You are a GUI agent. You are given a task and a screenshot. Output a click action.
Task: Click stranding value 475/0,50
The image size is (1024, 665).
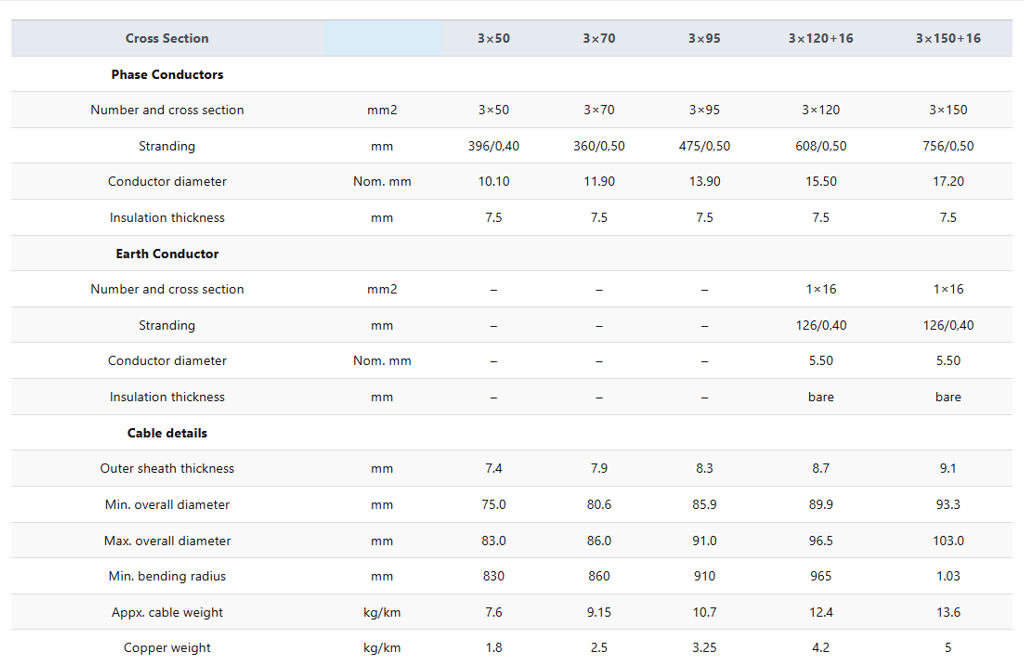(704, 146)
